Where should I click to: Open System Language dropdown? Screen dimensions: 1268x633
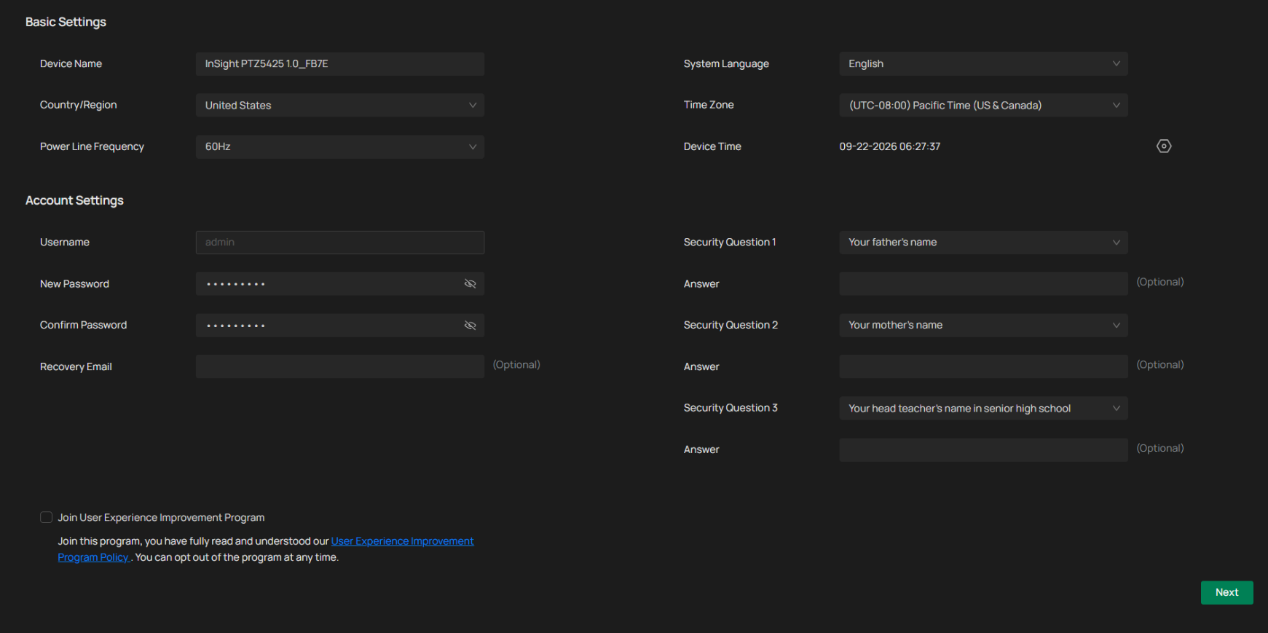(984, 64)
